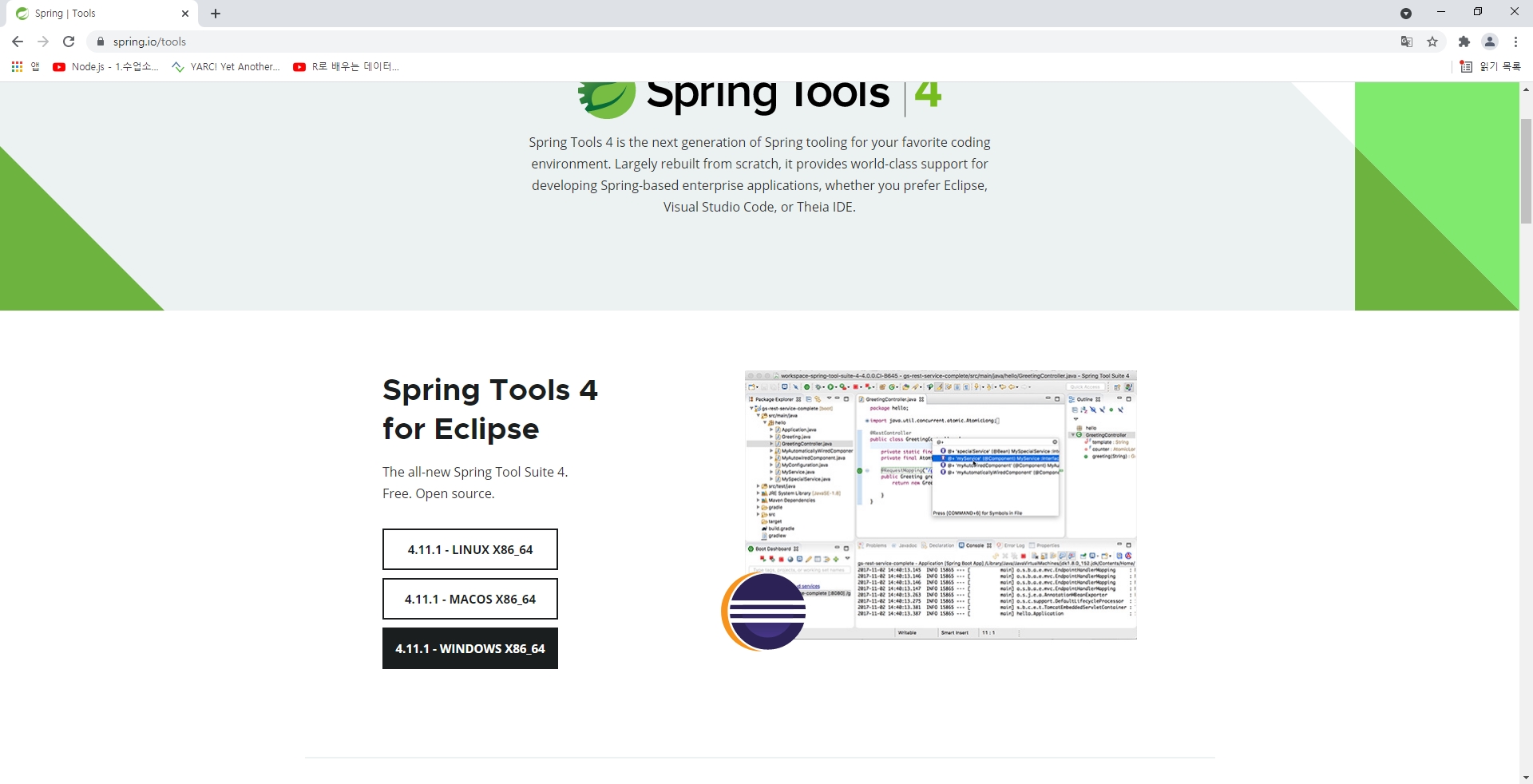The width and height of the screenshot is (1533, 784).
Task: Click the tab search dropdown circle icon
Action: pos(1406,14)
